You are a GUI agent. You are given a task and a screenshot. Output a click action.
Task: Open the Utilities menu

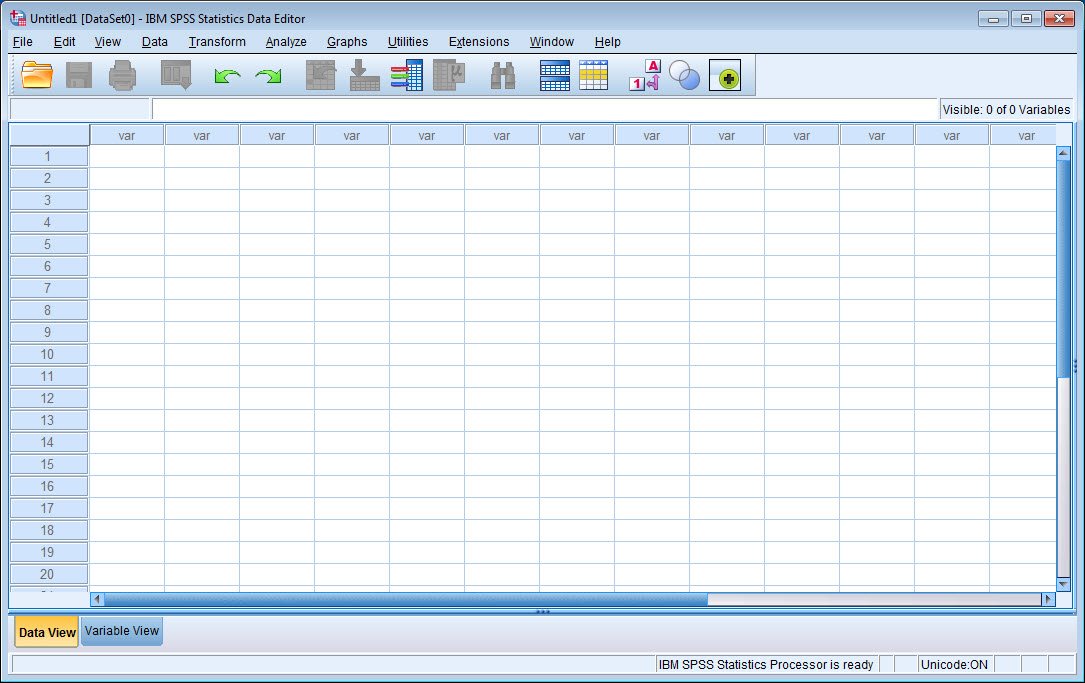408,42
